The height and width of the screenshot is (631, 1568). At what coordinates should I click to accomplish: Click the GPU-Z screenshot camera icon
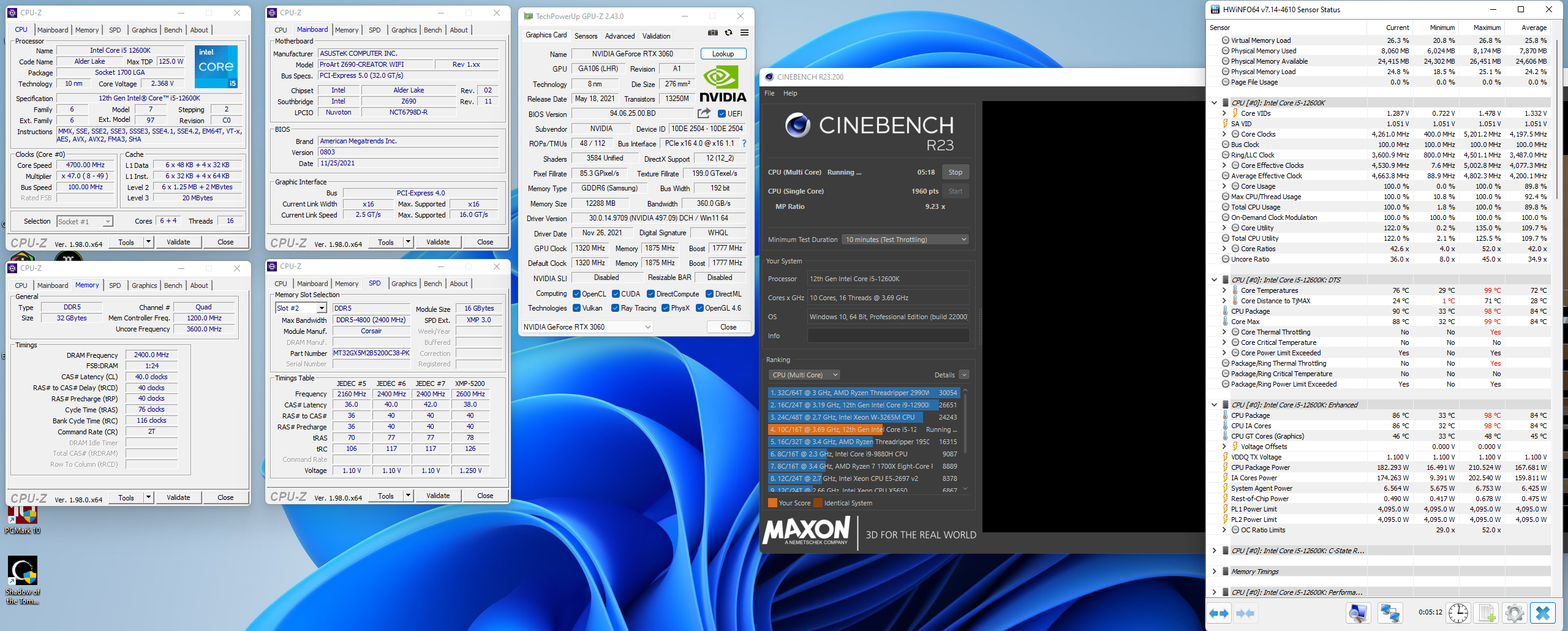pos(713,33)
